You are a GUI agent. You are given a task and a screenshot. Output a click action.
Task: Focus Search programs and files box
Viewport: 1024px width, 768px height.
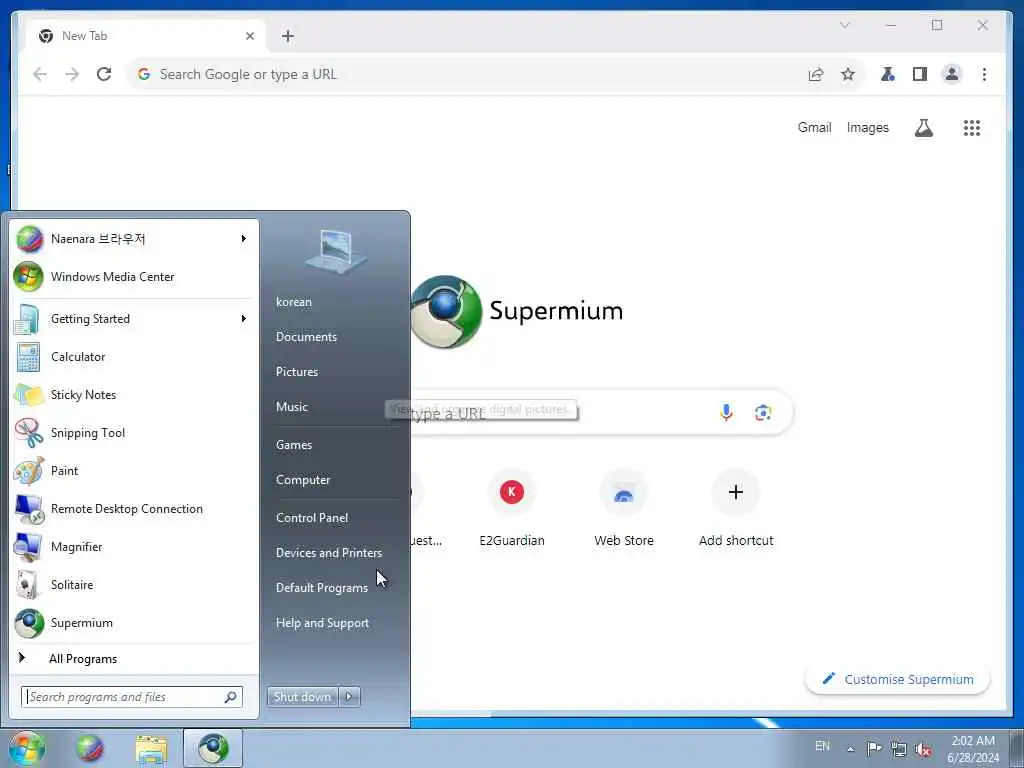click(132, 697)
